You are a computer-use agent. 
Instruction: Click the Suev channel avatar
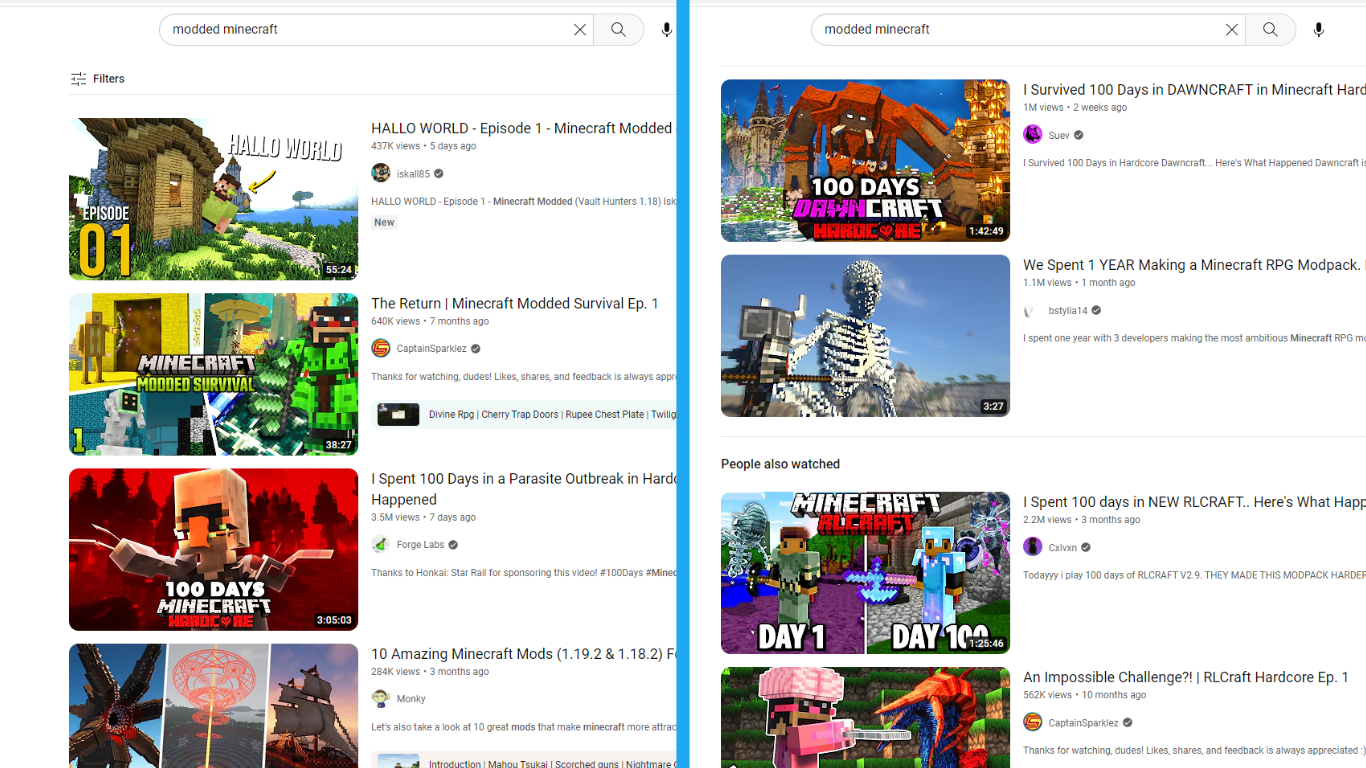1032,134
